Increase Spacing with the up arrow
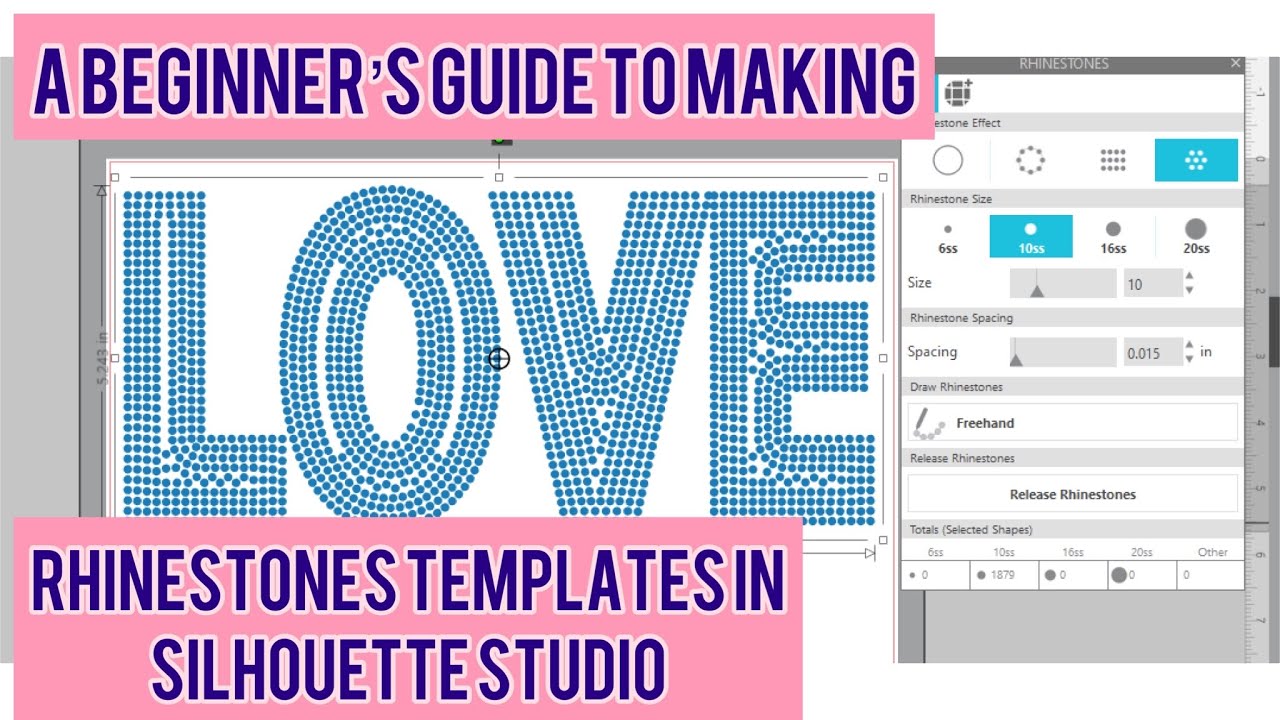The width and height of the screenshot is (1280, 720). [x=1189, y=346]
